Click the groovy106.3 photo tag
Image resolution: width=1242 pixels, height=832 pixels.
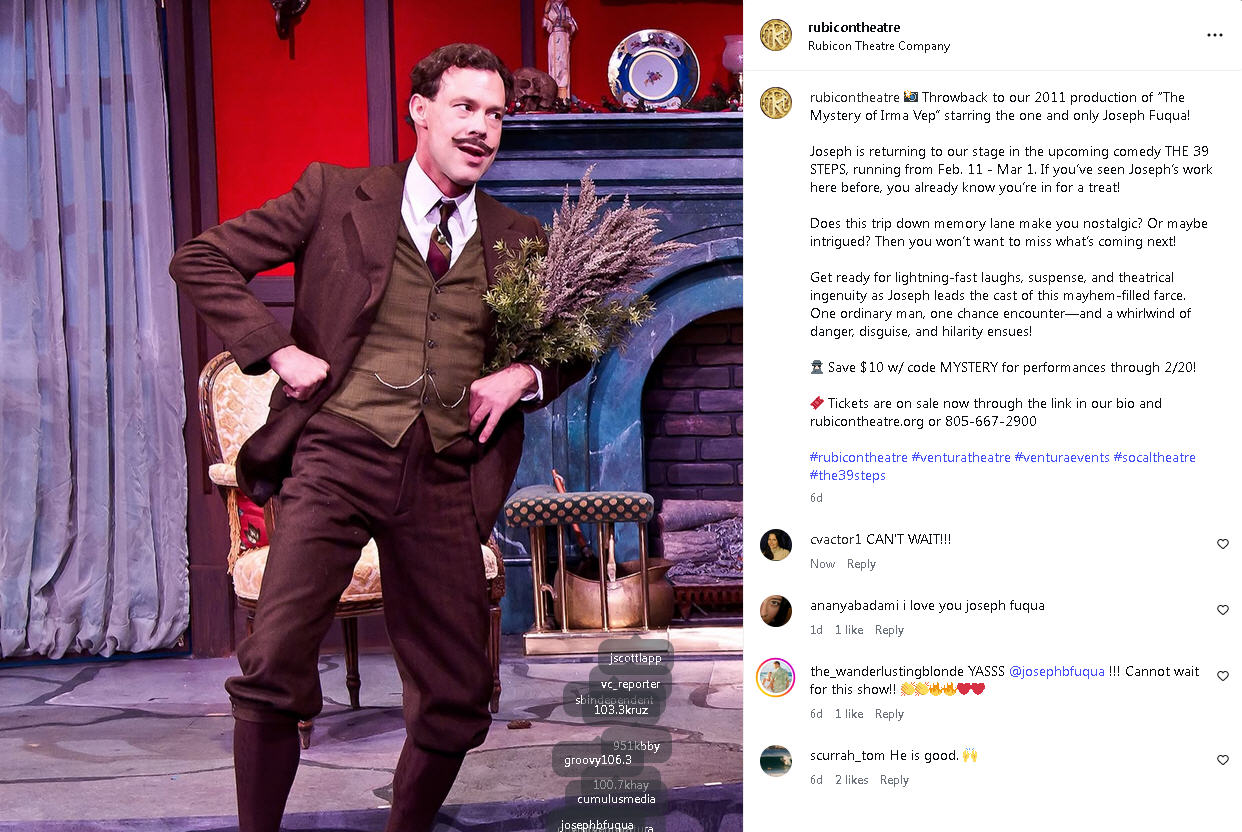(x=598, y=760)
